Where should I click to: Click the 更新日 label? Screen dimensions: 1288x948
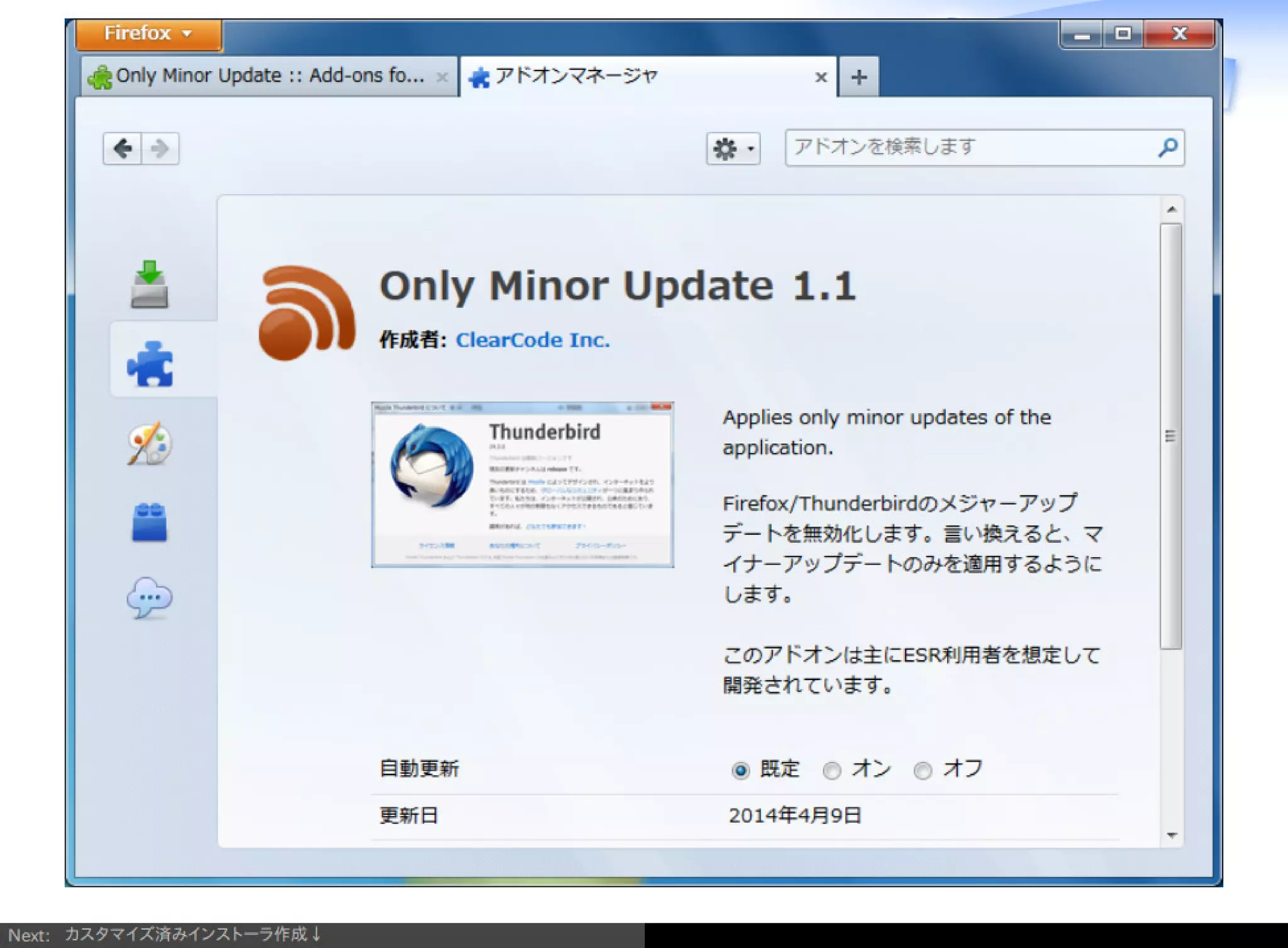tap(409, 816)
